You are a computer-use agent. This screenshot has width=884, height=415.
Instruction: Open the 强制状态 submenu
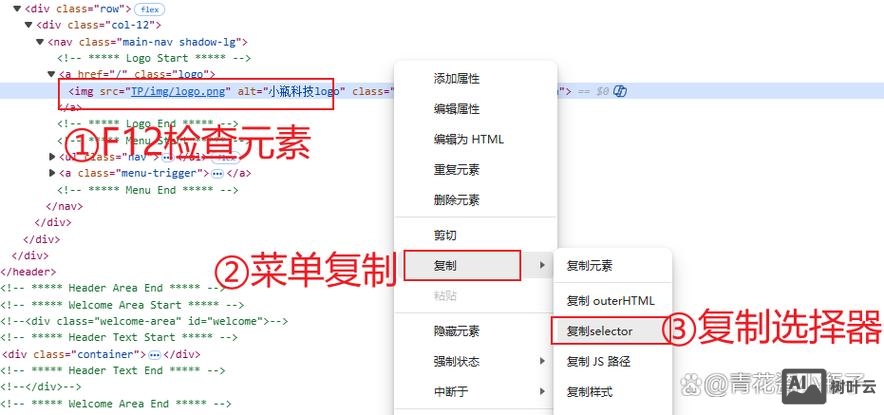coord(475,361)
